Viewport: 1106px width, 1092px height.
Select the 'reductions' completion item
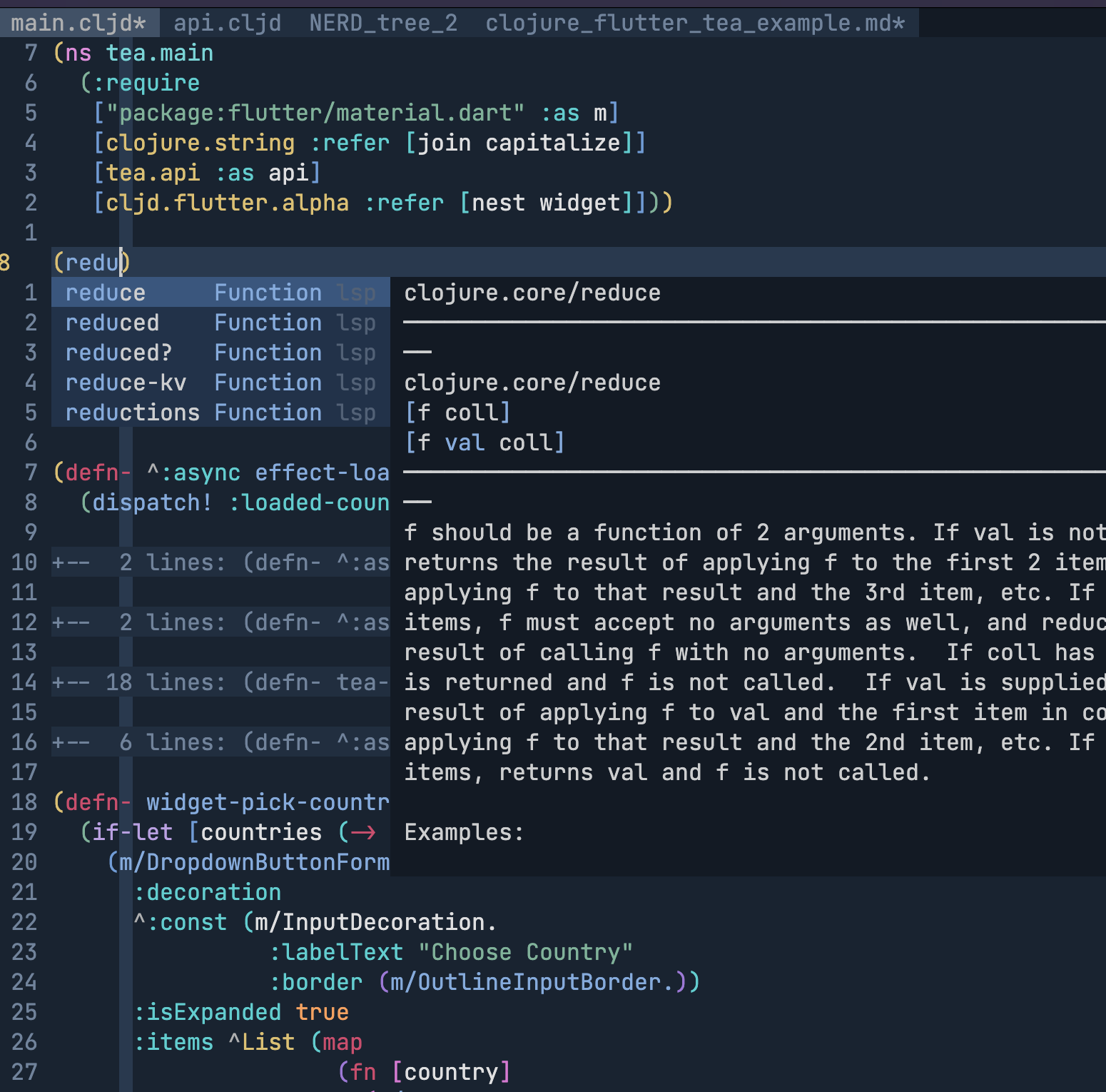pyautogui.click(x=220, y=413)
